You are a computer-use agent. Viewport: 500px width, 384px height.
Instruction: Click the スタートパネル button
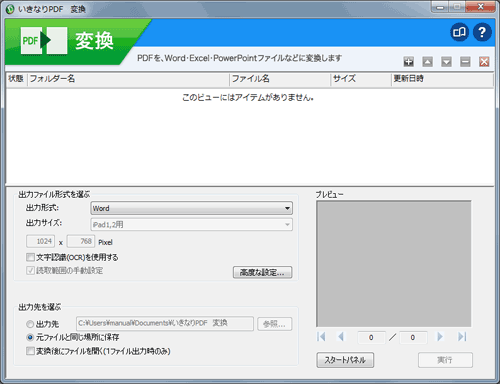pyautogui.click(x=345, y=360)
